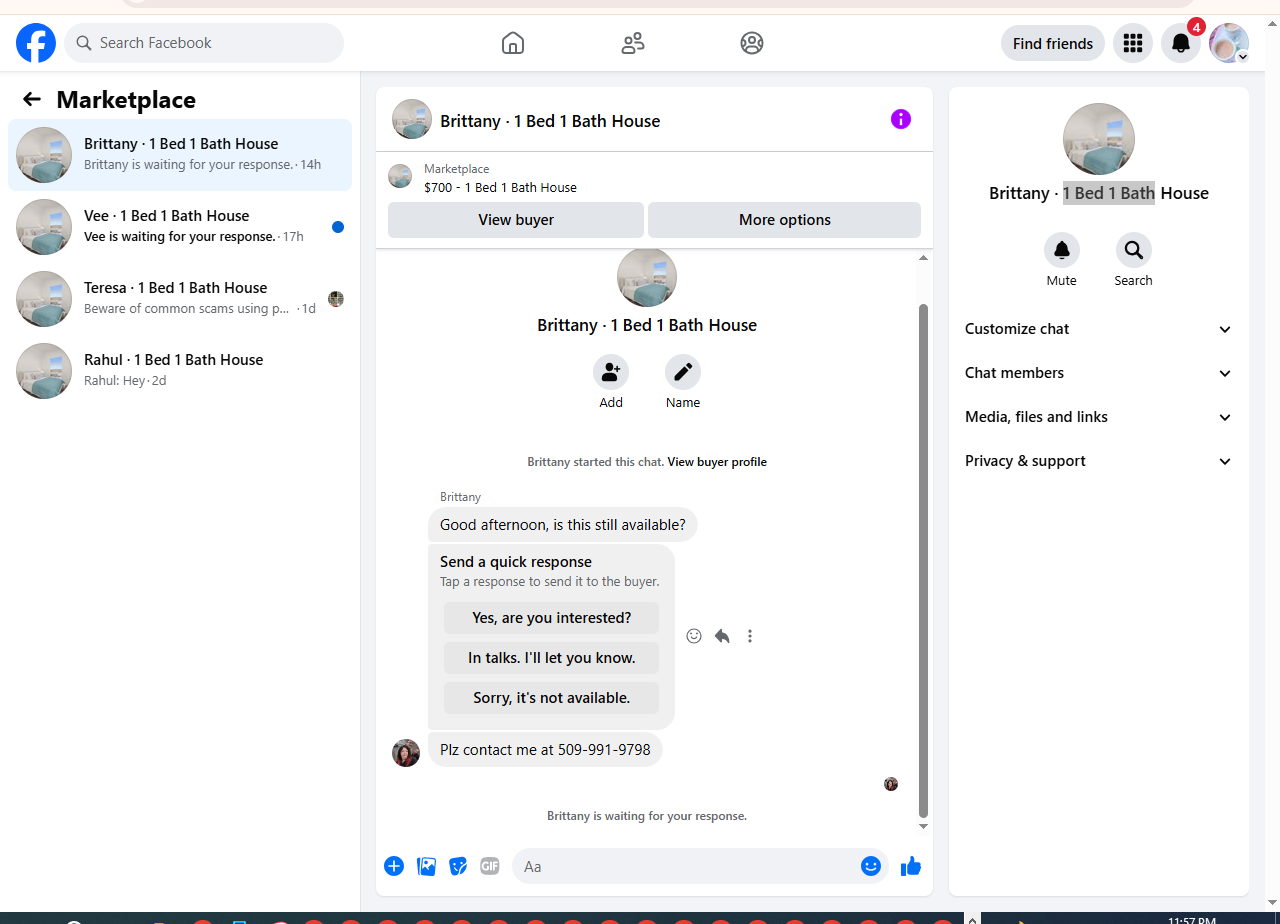Open the Friends icon in top navigation
The width and height of the screenshot is (1280, 924).
coord(633,43)
